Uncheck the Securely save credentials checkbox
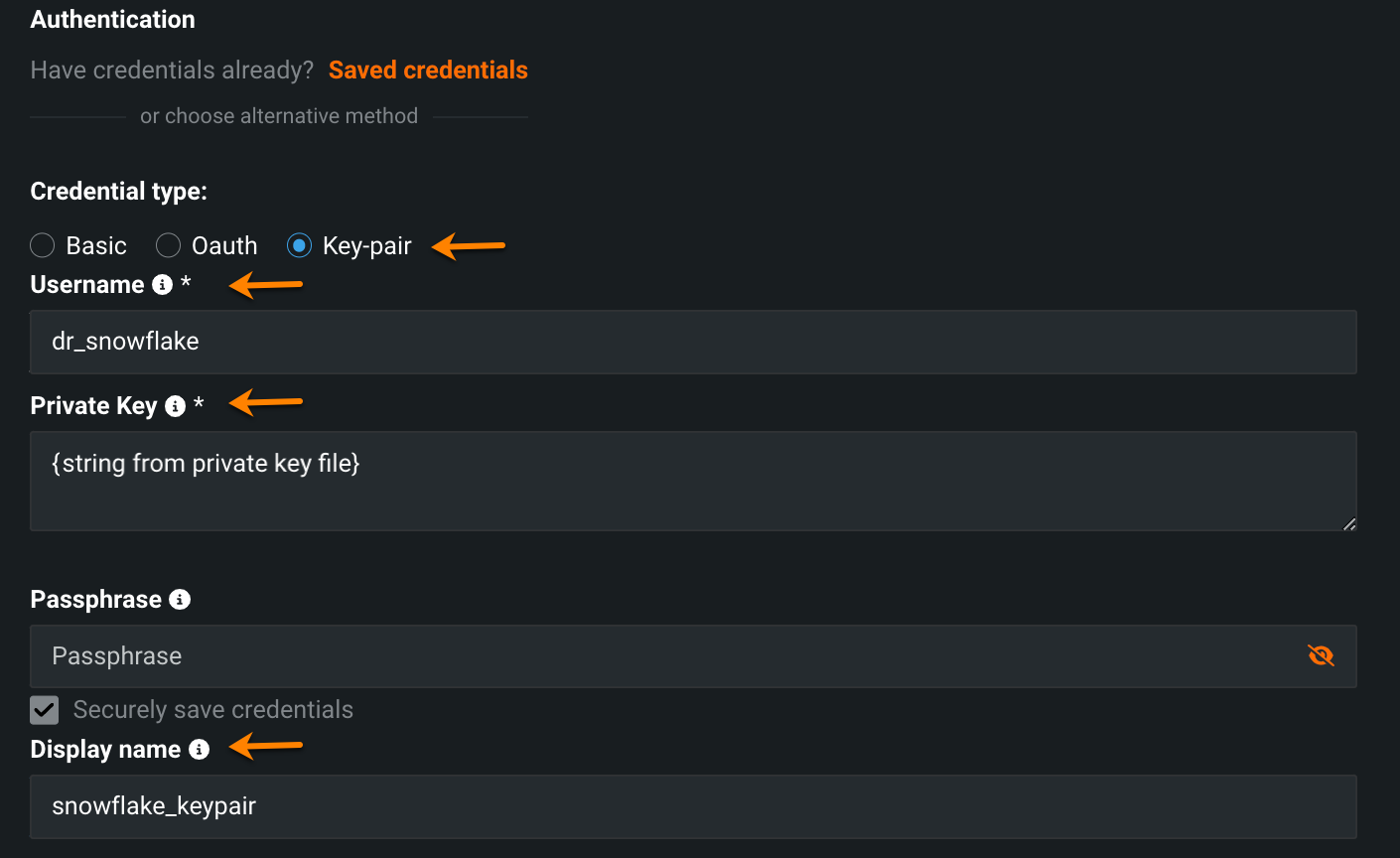This screenshot has width=1400, height=858. [x=45, y=710]
